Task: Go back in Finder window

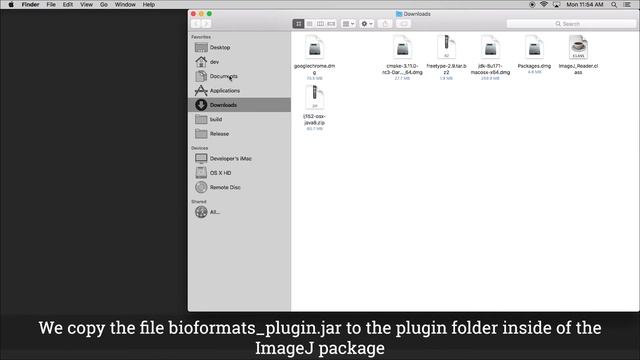Action: (196, 24)
